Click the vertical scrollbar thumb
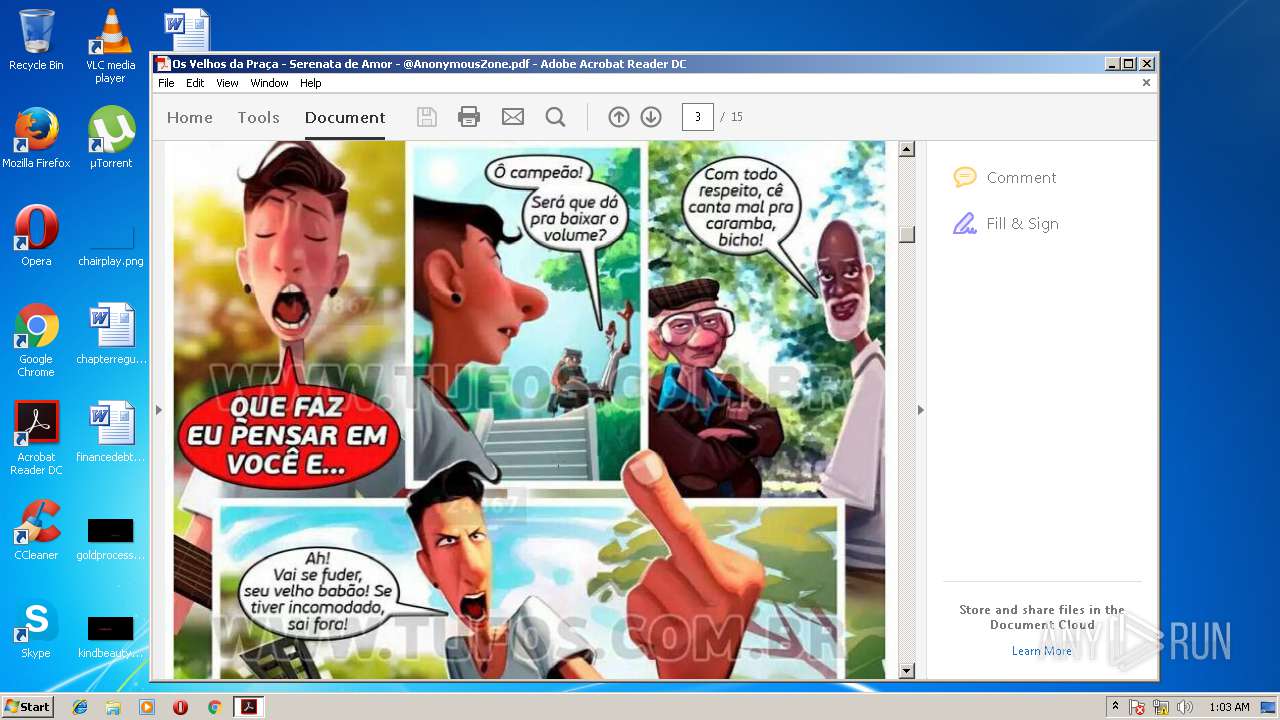The width and height of the screenshot is (1280, 720). point(907,234)
